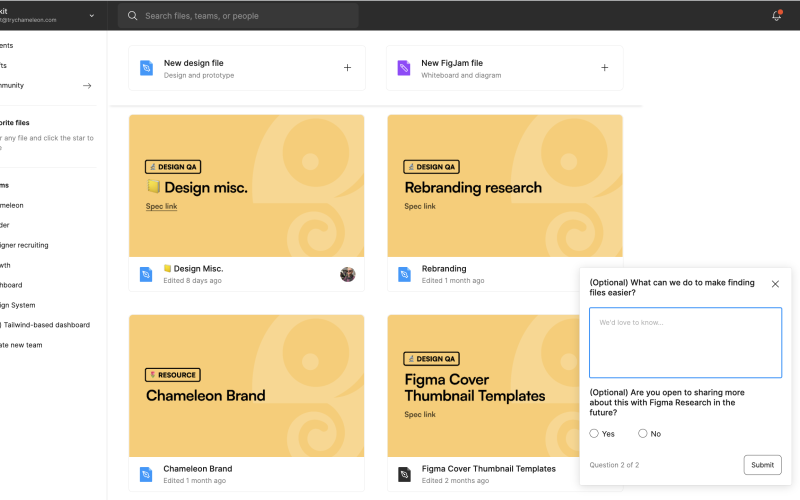Click file icon beside Figma Cover Thumbnail Templates
The height and width of the screenshot is (500, 800).
405,474
